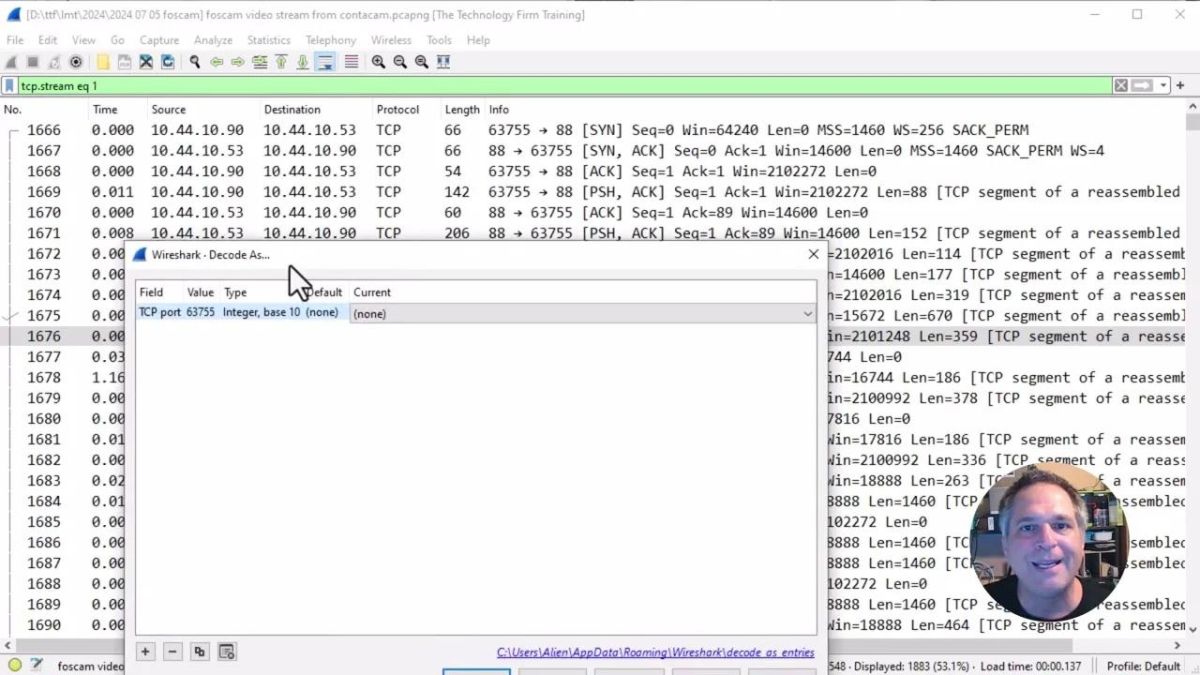Select packet number 1666 SYN row
Screen dimensions: 1200x675
(592, 130)
